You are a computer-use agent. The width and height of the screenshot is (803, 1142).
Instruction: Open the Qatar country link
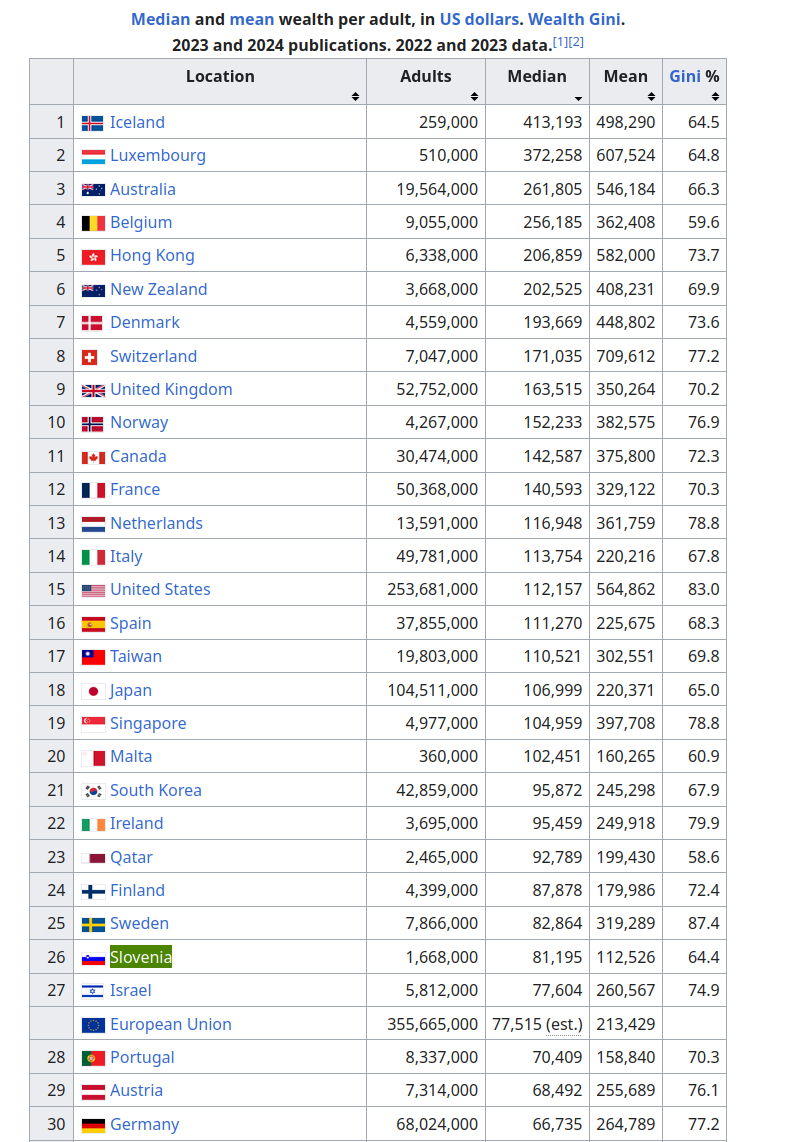click(x=131, y=857)
